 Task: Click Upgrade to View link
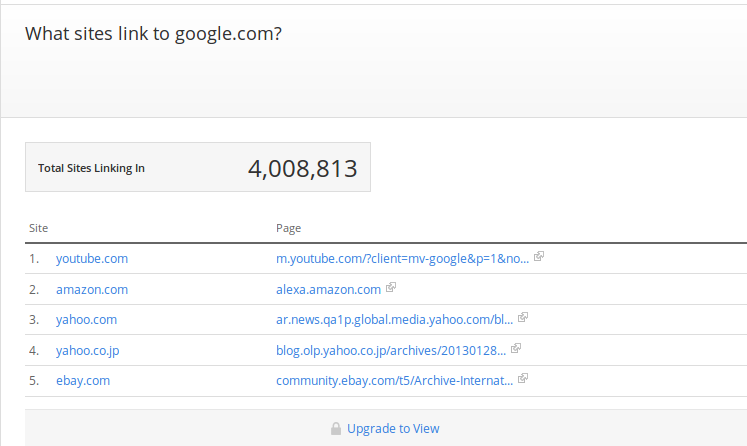click(x=393, y=429)
